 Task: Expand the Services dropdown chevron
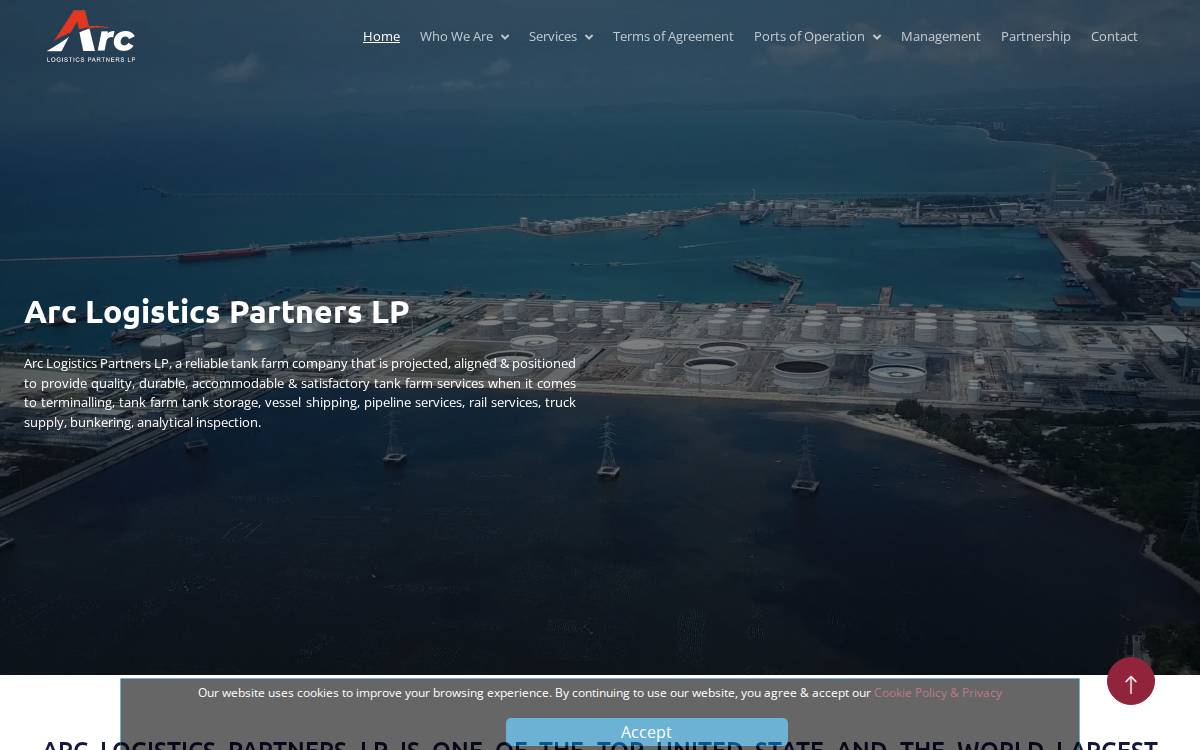pos(589,37)
